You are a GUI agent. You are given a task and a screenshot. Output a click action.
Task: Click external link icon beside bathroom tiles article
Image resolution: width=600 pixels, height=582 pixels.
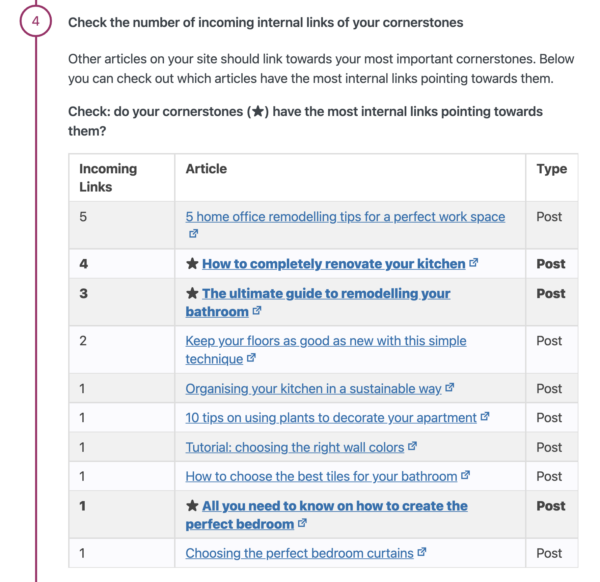(465, 475)
